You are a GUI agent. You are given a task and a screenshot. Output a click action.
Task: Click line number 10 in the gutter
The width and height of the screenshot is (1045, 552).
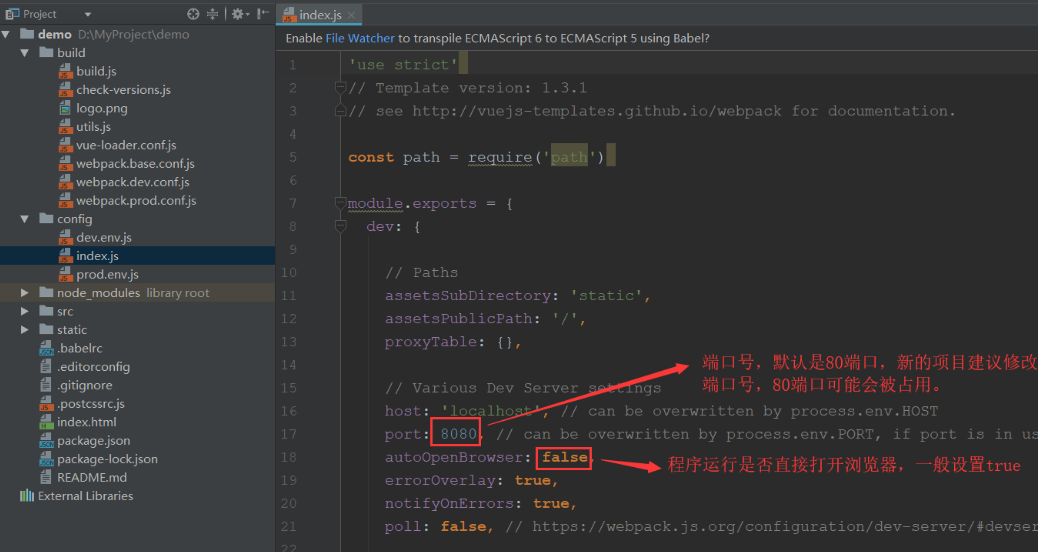click(288, 273)
